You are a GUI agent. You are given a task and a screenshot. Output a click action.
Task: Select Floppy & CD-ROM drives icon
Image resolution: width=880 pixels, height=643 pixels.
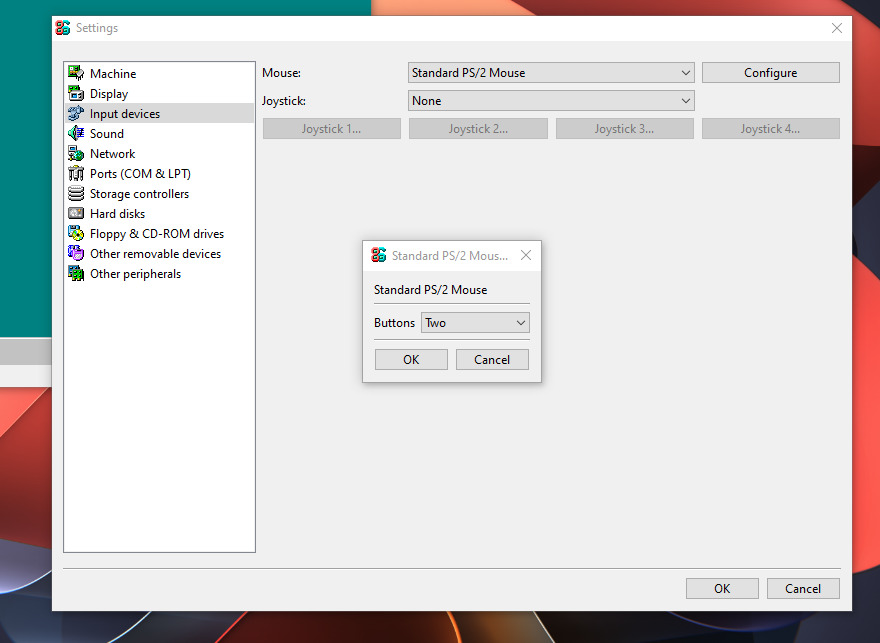tap(76, 233)
